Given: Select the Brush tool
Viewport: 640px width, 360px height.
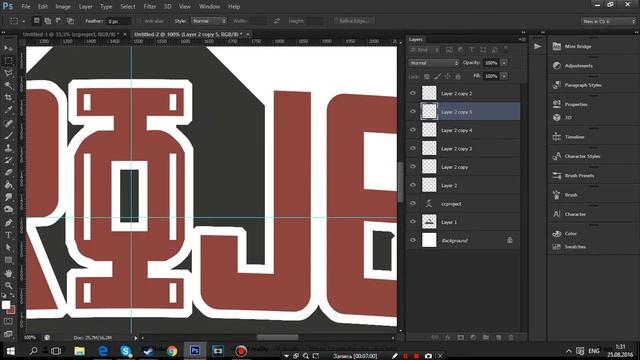Looking at the screenshot, I should click(x=8, y=136).
